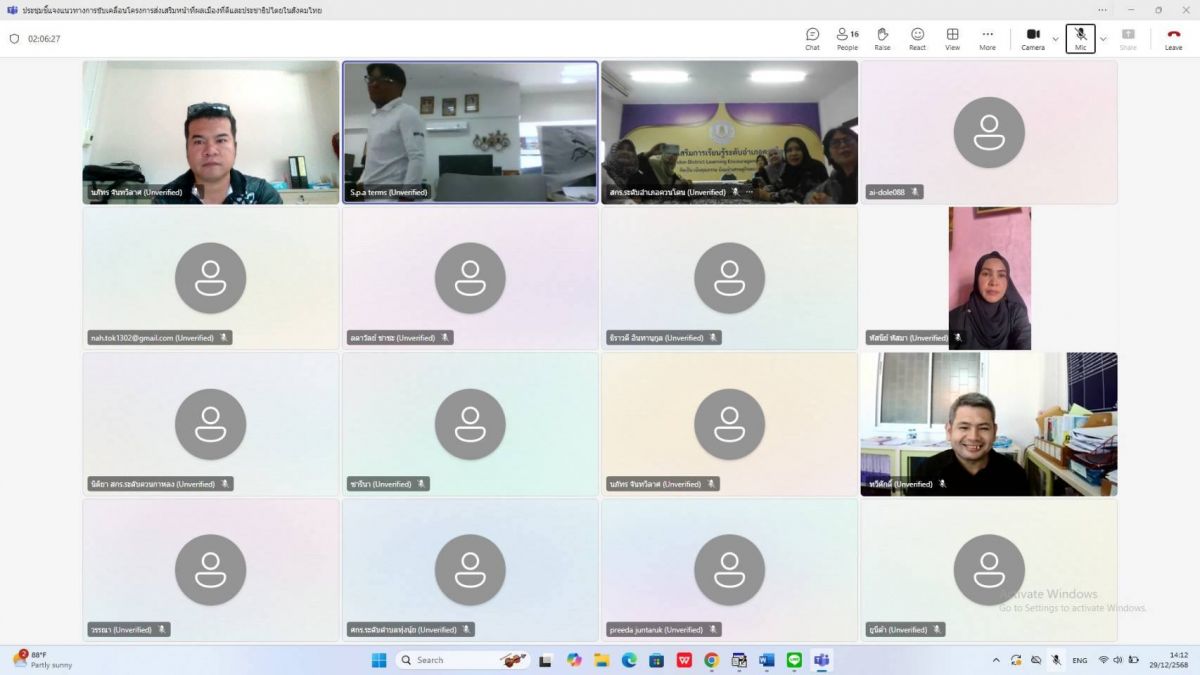This screenshot has width=1200, height=675.
Task: Open the three-dot menu in the title bar
Action: point(1102,10)
